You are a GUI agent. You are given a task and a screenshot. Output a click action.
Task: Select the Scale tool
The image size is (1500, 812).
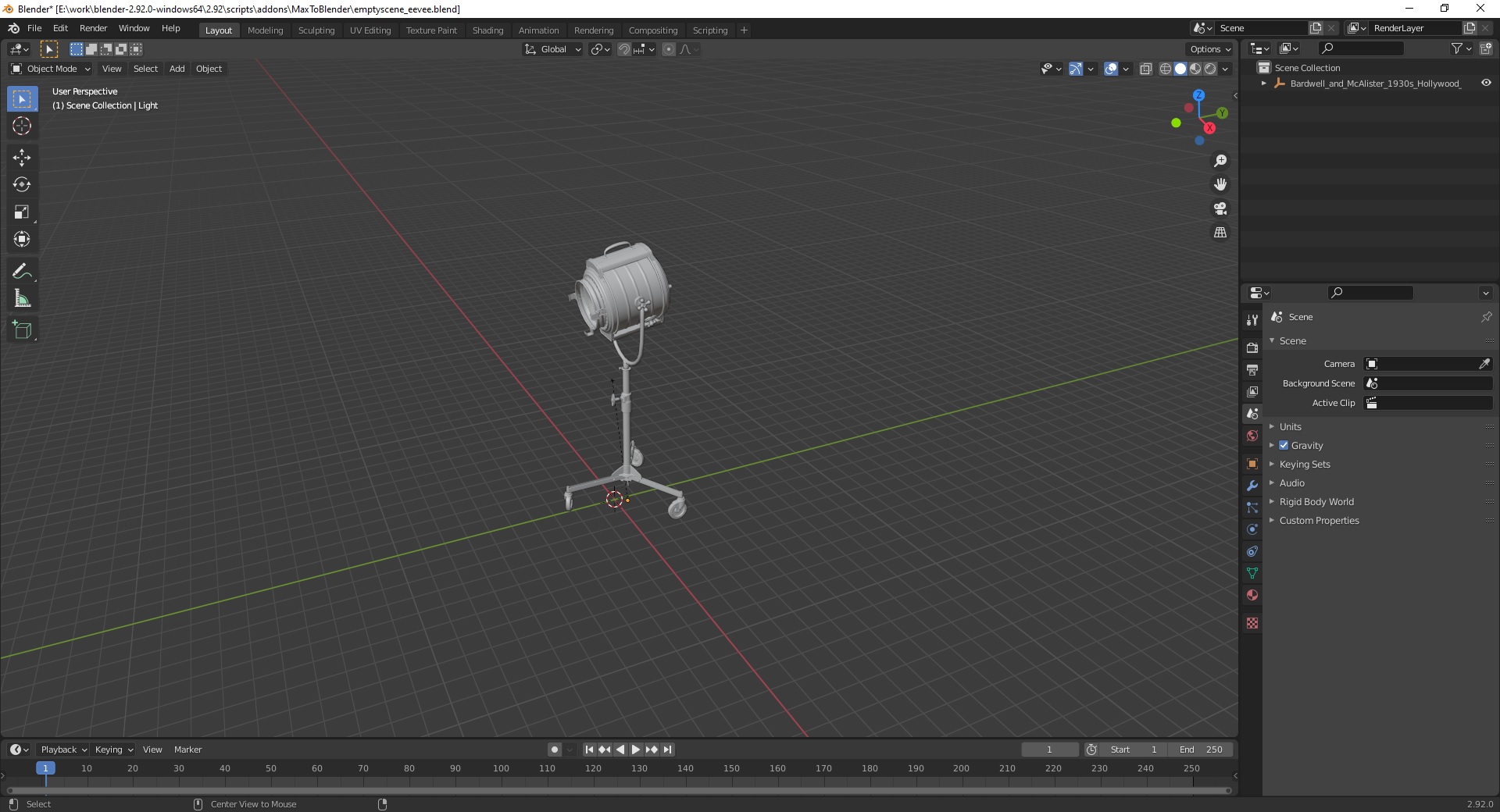22,212
